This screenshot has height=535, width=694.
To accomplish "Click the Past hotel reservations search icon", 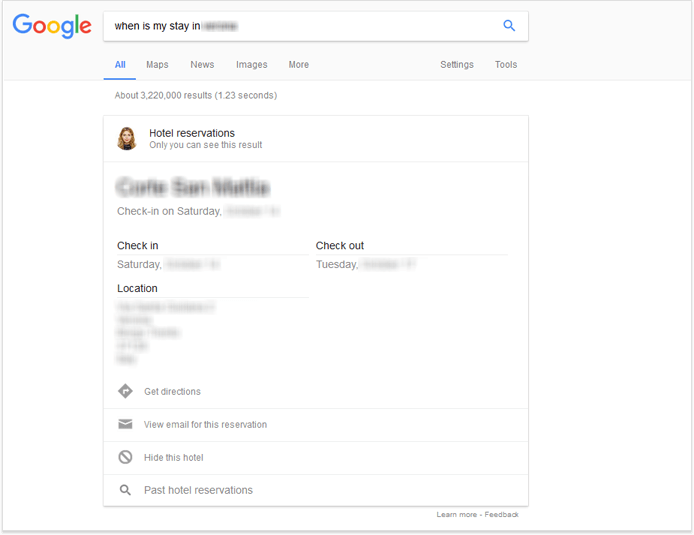I will click(x=125, y=490).
